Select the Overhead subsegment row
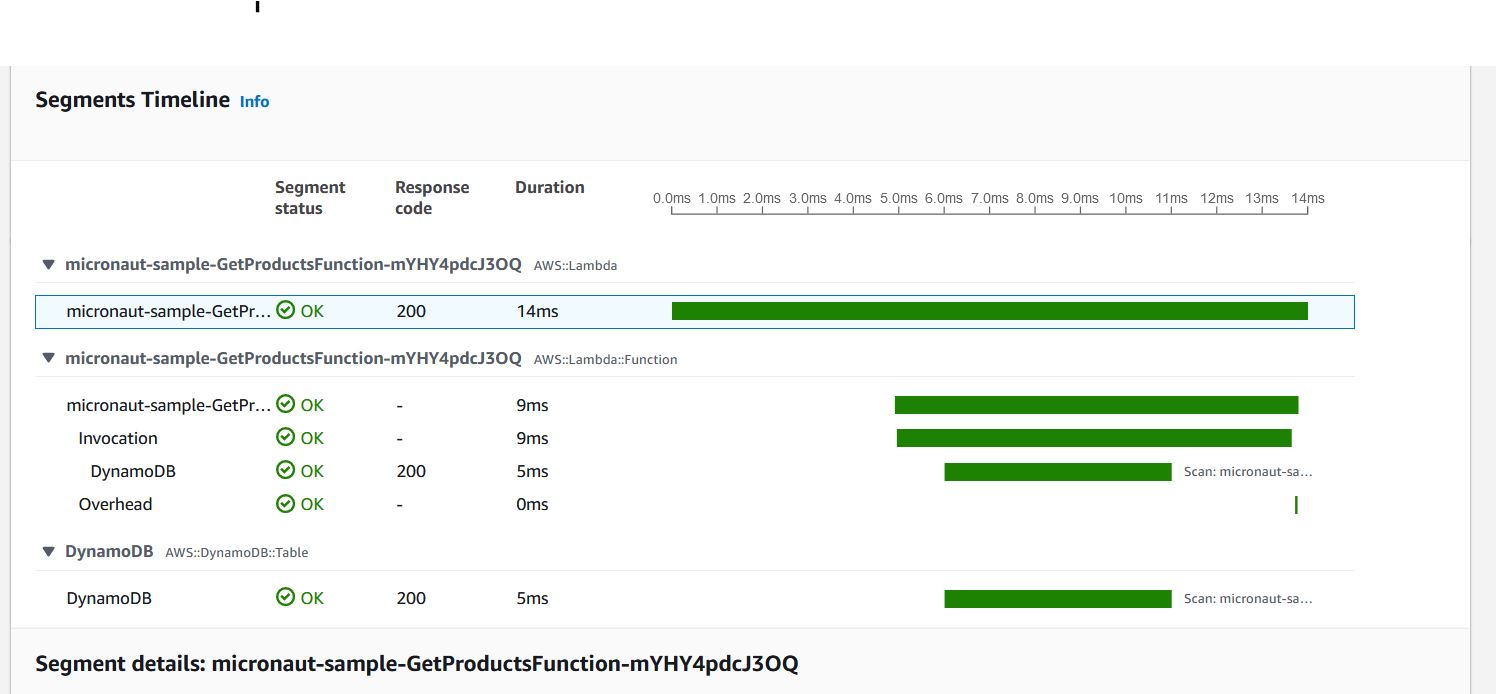1496x694 pixels. (x=695, y=504)
